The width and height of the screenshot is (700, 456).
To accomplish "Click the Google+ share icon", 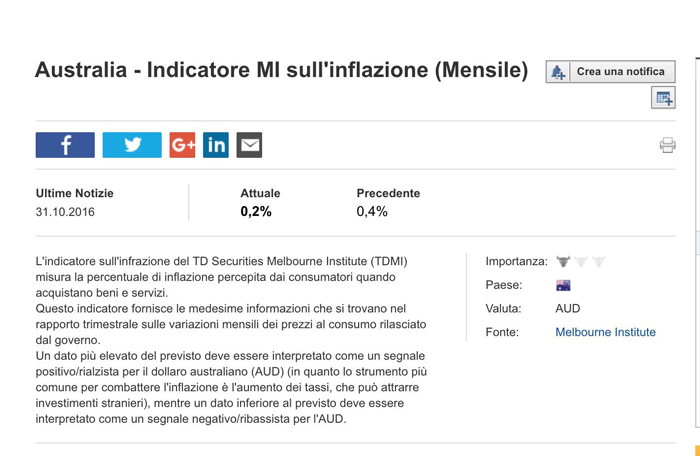I will point(182,145).
